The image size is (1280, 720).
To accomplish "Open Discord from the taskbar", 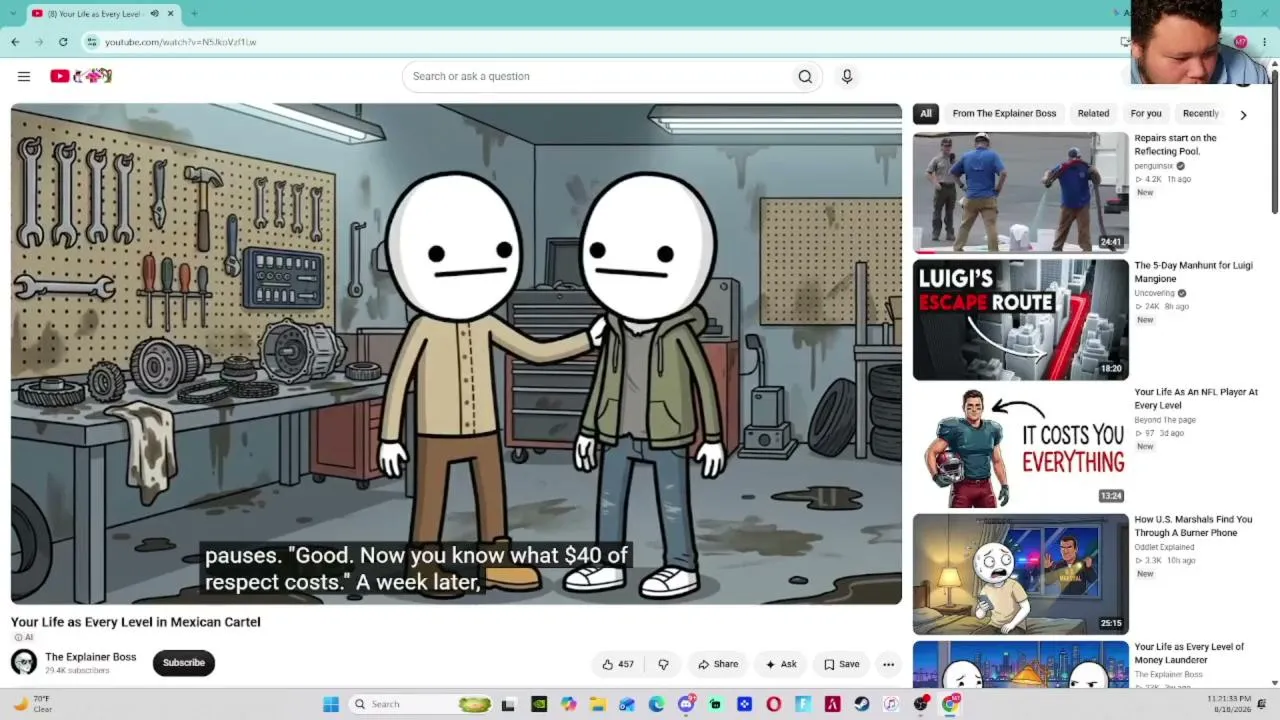I will tap(686, 704).
